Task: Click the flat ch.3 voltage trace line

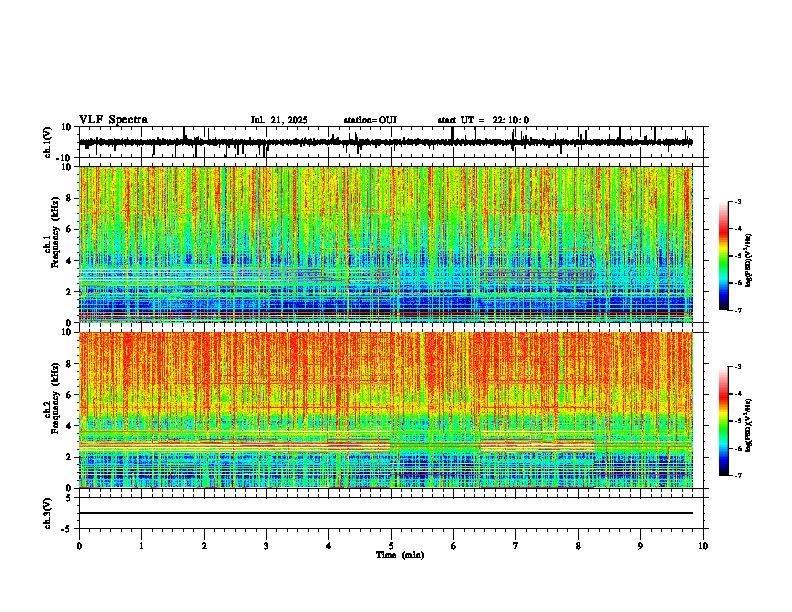Action: 386,513
